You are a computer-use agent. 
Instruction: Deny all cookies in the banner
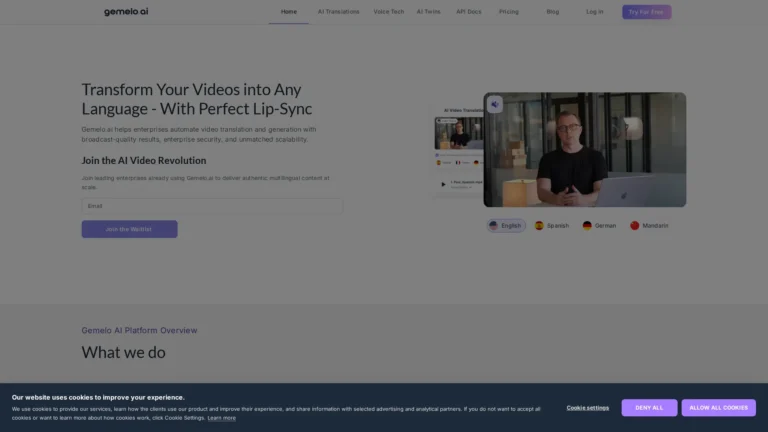tap(649, 408)
